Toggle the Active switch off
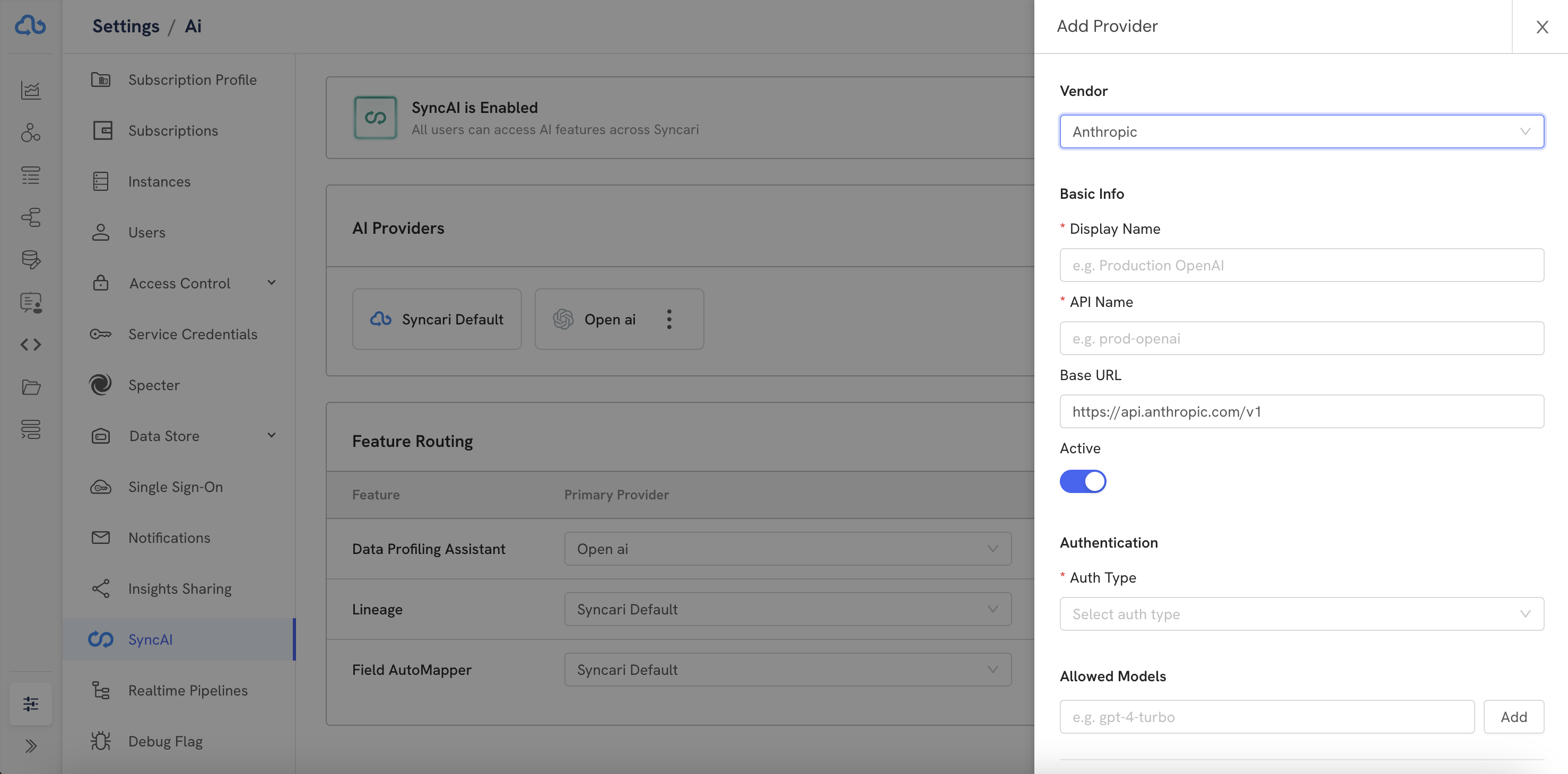 pos(1082,481)
